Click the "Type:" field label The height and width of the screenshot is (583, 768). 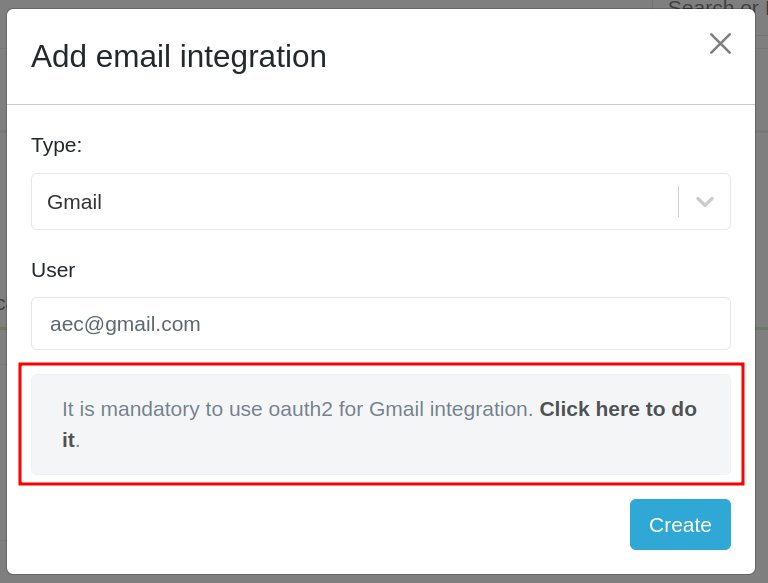57,145
